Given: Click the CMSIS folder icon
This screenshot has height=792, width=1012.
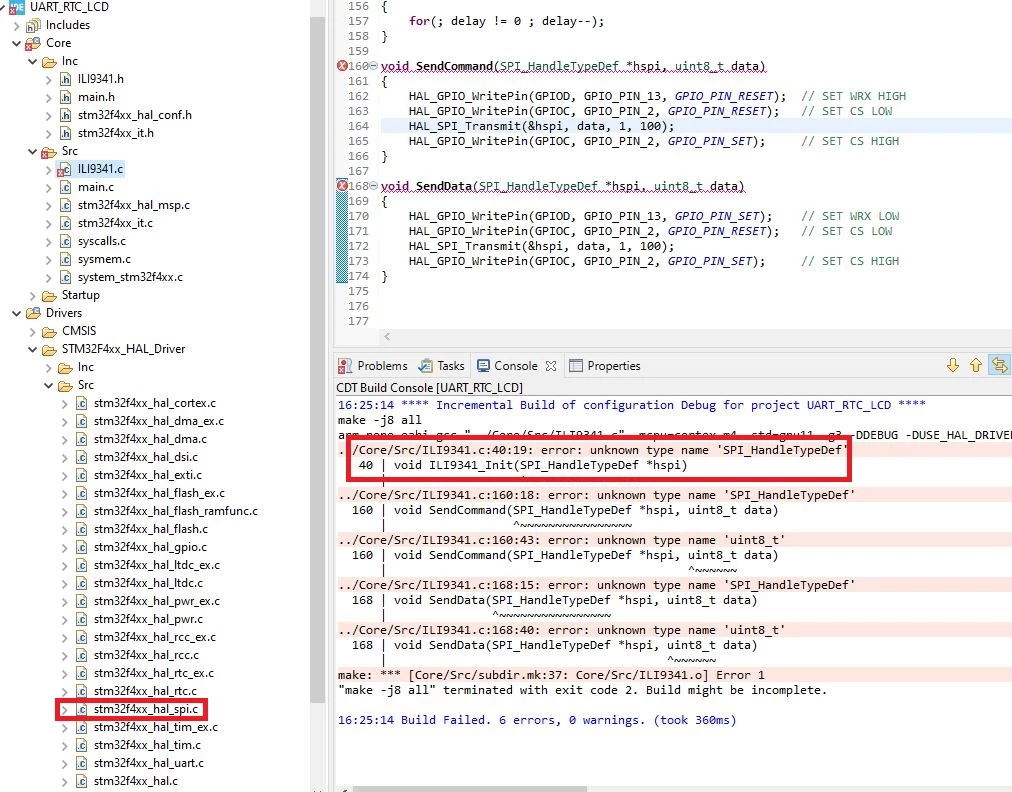Looking at the screenshot, I should pos(49,332).
